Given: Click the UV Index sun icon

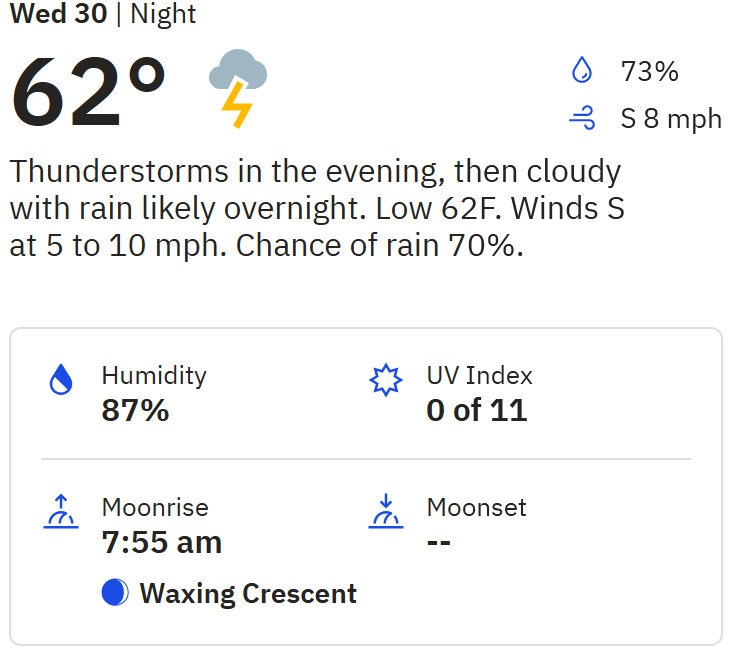Looking at the screenshot, I should (385, 380).
